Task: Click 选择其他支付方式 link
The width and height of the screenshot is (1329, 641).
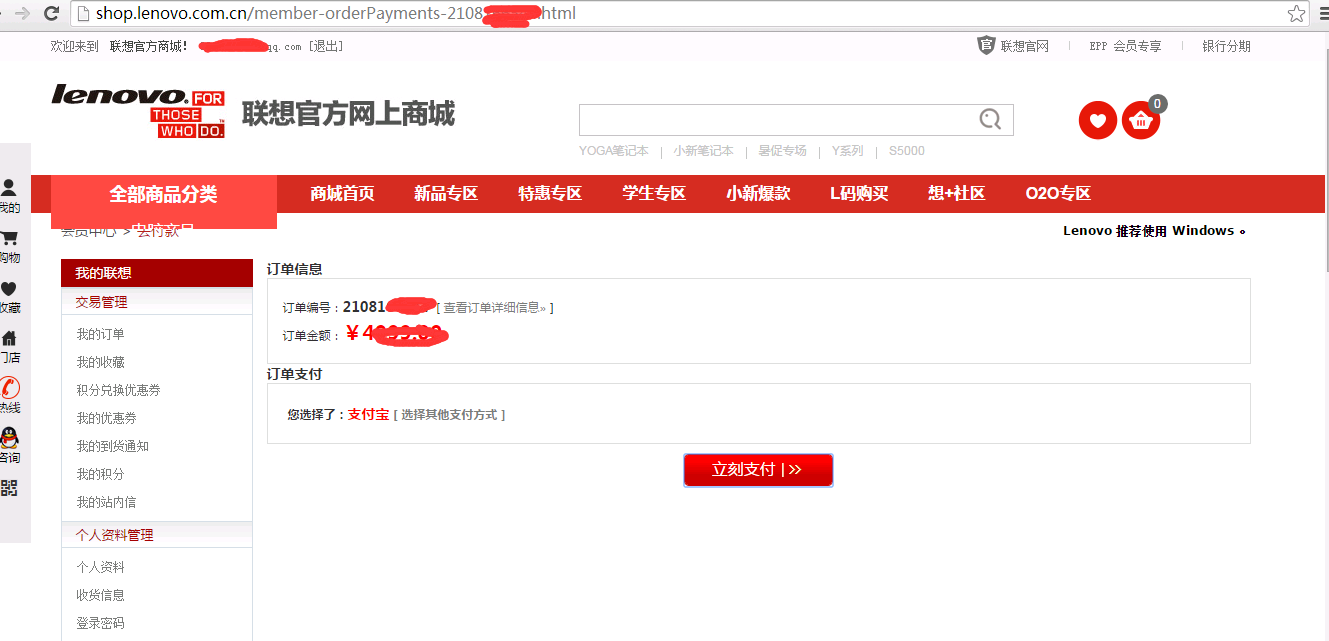Action: click(449, 414)
